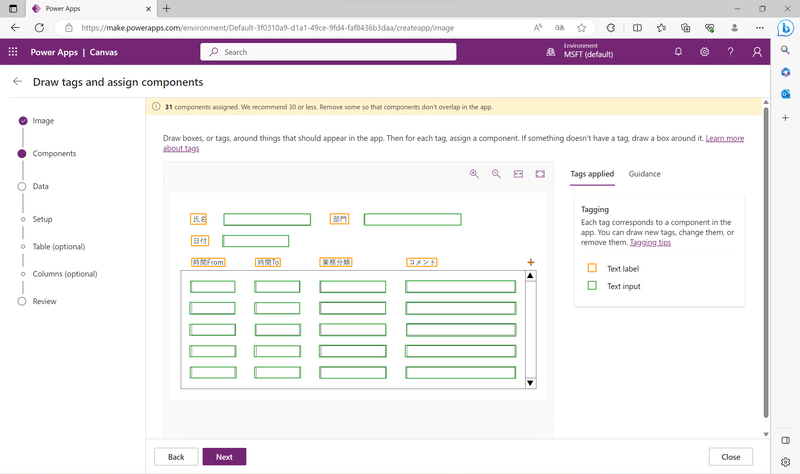Select the fit to screen icon
This screenshot has width=800, height=474.
[540, 174]
